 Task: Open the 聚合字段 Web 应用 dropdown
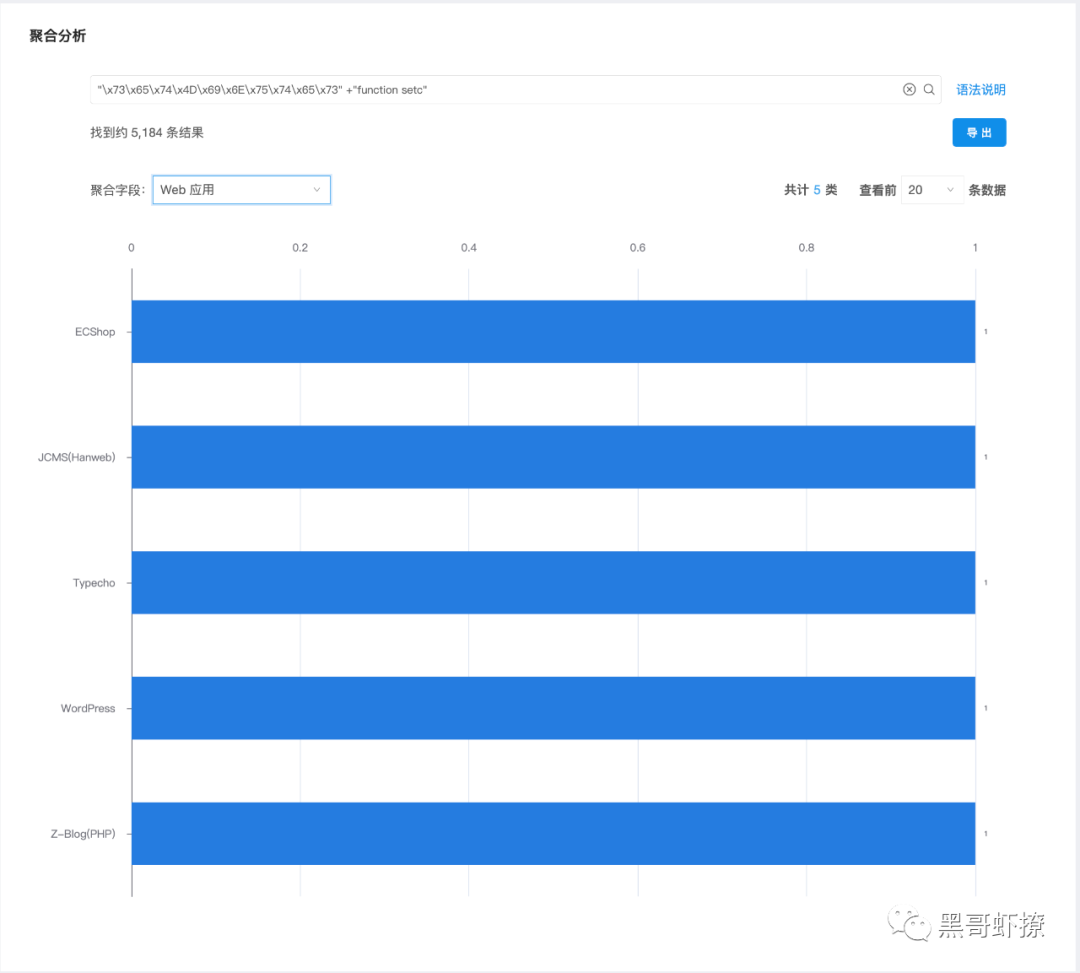(x=241, y=190)
